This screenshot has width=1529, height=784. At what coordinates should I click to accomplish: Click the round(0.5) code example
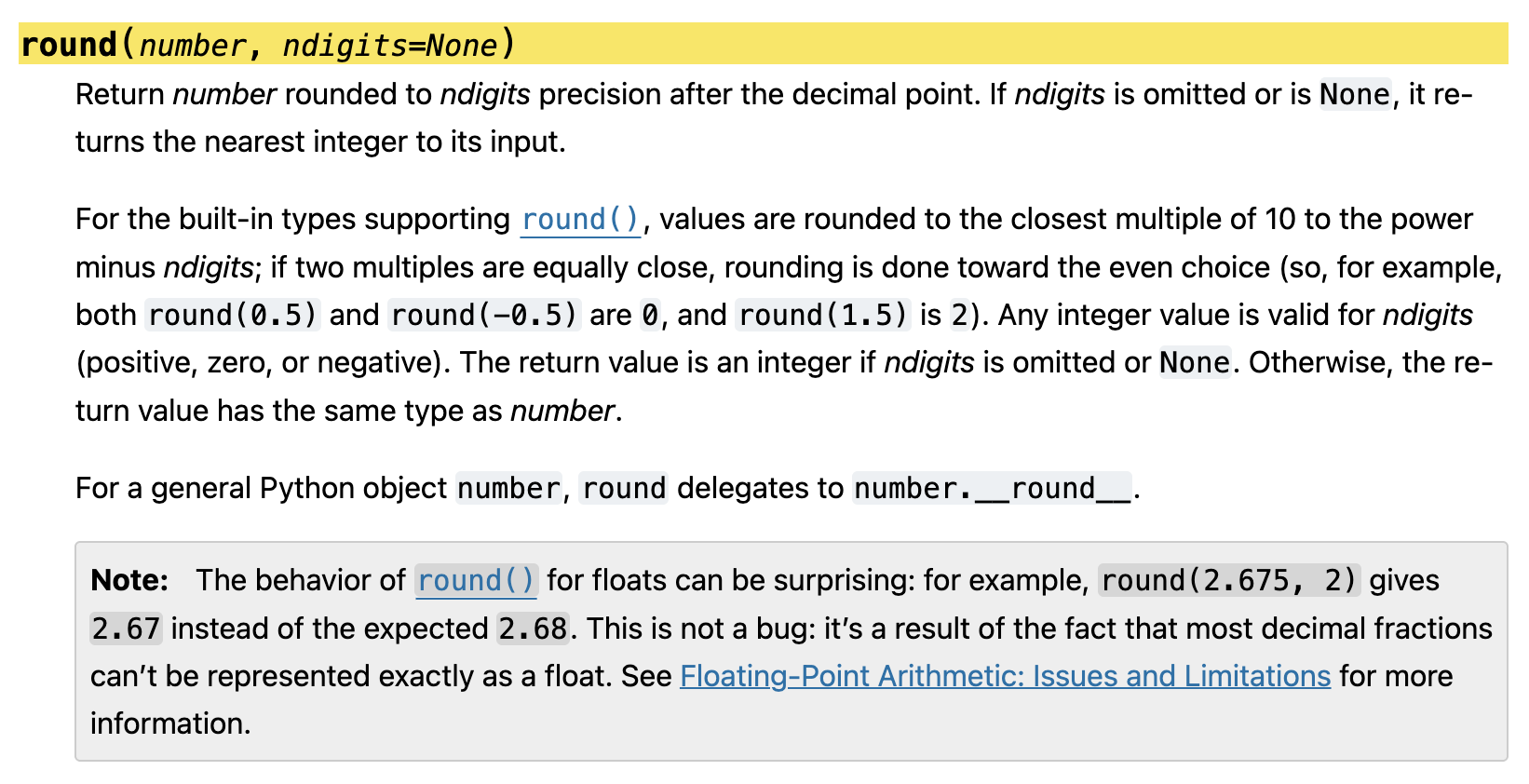[233, 316]
